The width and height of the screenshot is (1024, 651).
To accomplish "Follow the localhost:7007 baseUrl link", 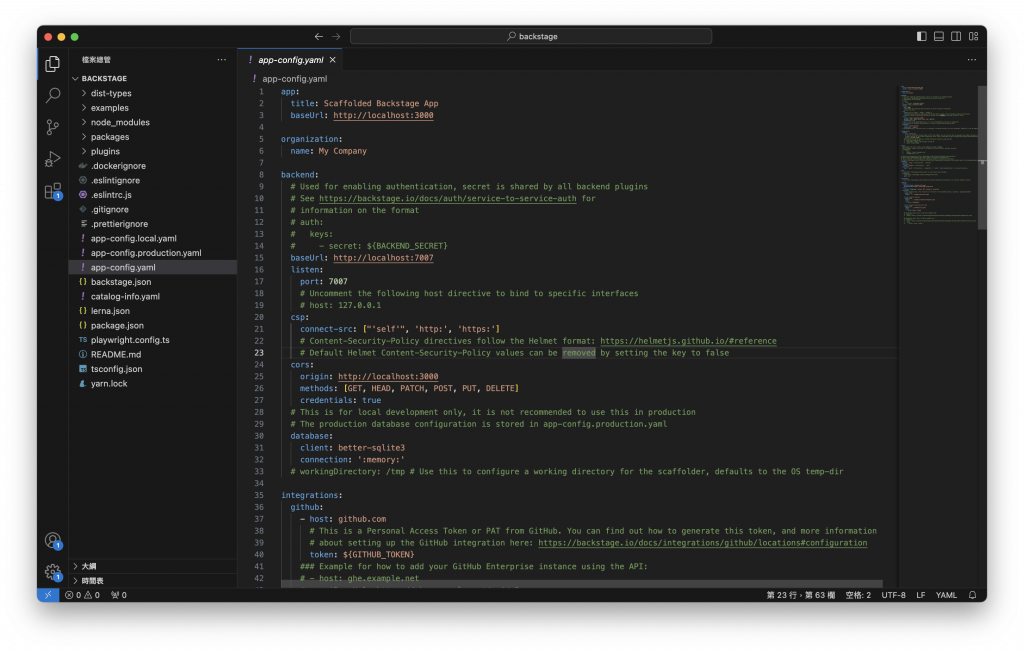I will pyautogui.click(x=383, y=258).
